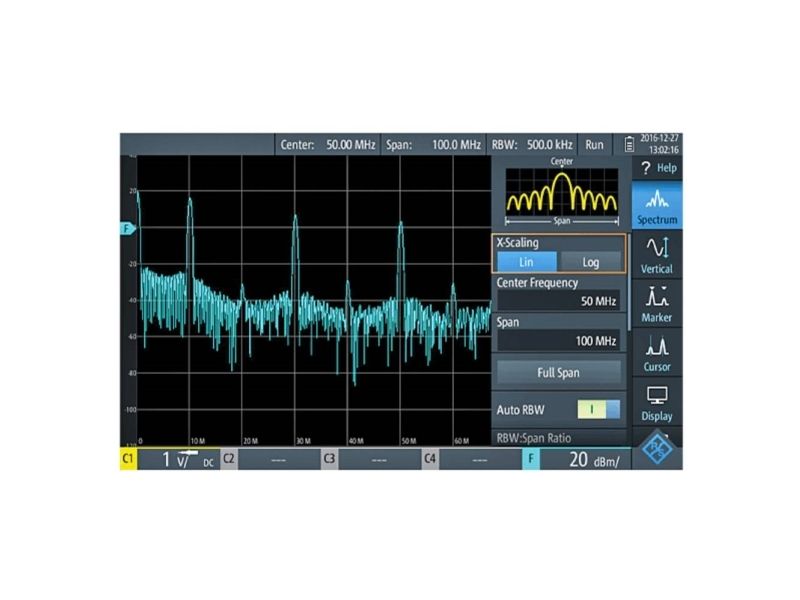Select the Spectrum menu icon
Image resolution: width=800 pixels, height=600 pixels.
[x=657, y=206]
